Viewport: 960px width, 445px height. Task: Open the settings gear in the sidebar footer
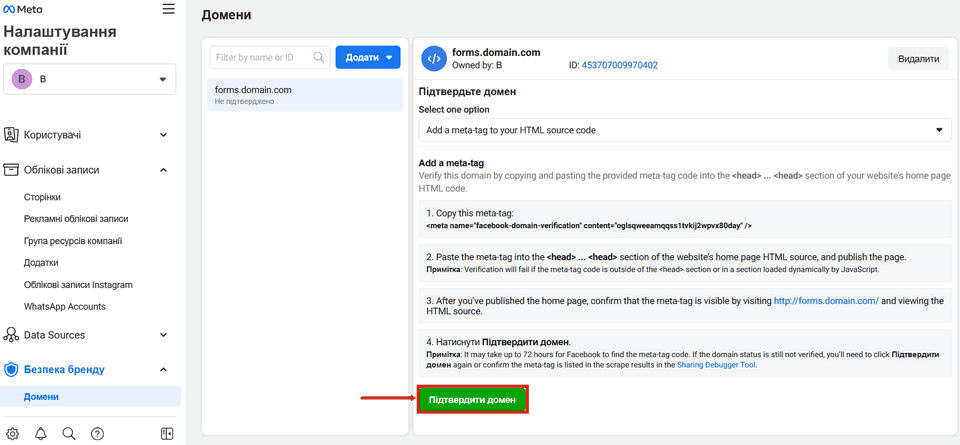point(13,433)
